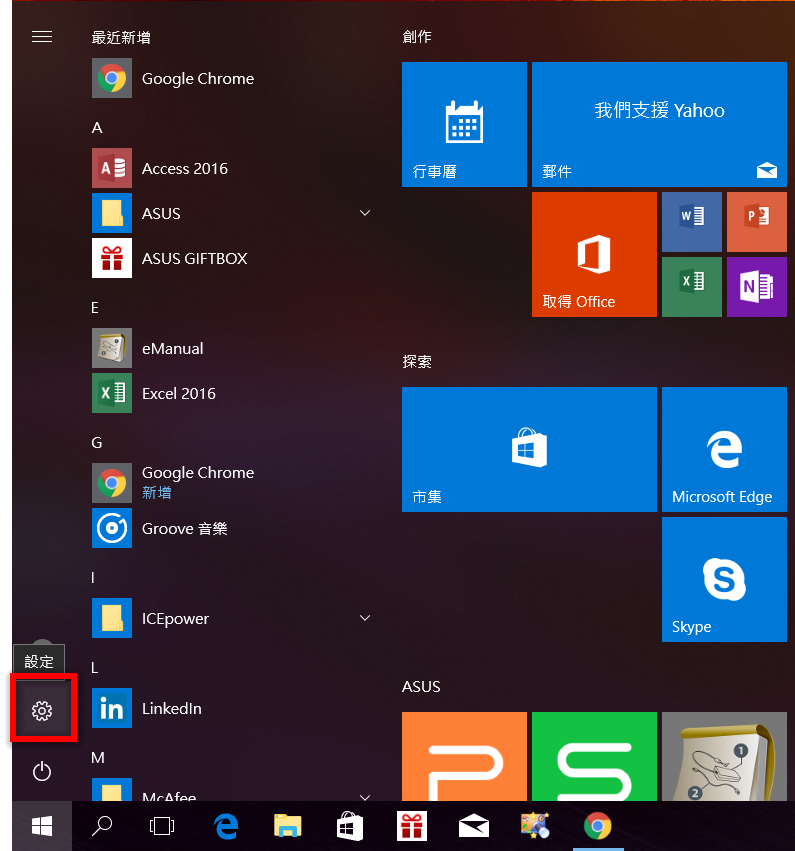Screen dimensions: 795x851
Task: Open Giftbox icon on taskbar
Action: click(x=412, y=826)
